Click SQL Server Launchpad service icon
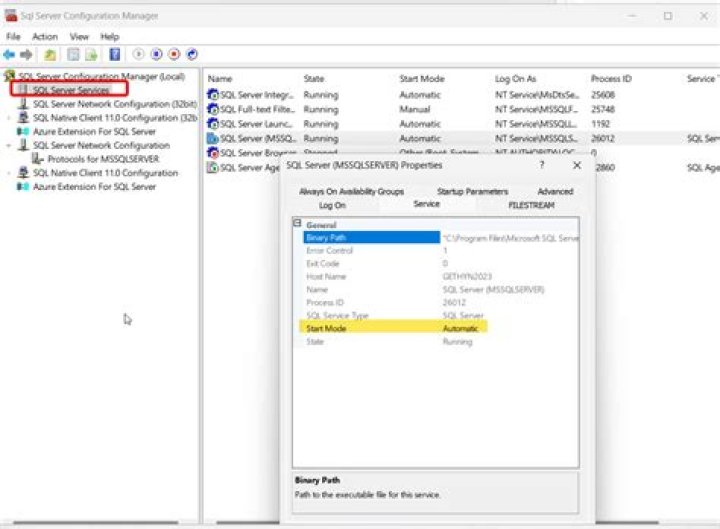Screen dimensions: 720x529 pos(213,124)
